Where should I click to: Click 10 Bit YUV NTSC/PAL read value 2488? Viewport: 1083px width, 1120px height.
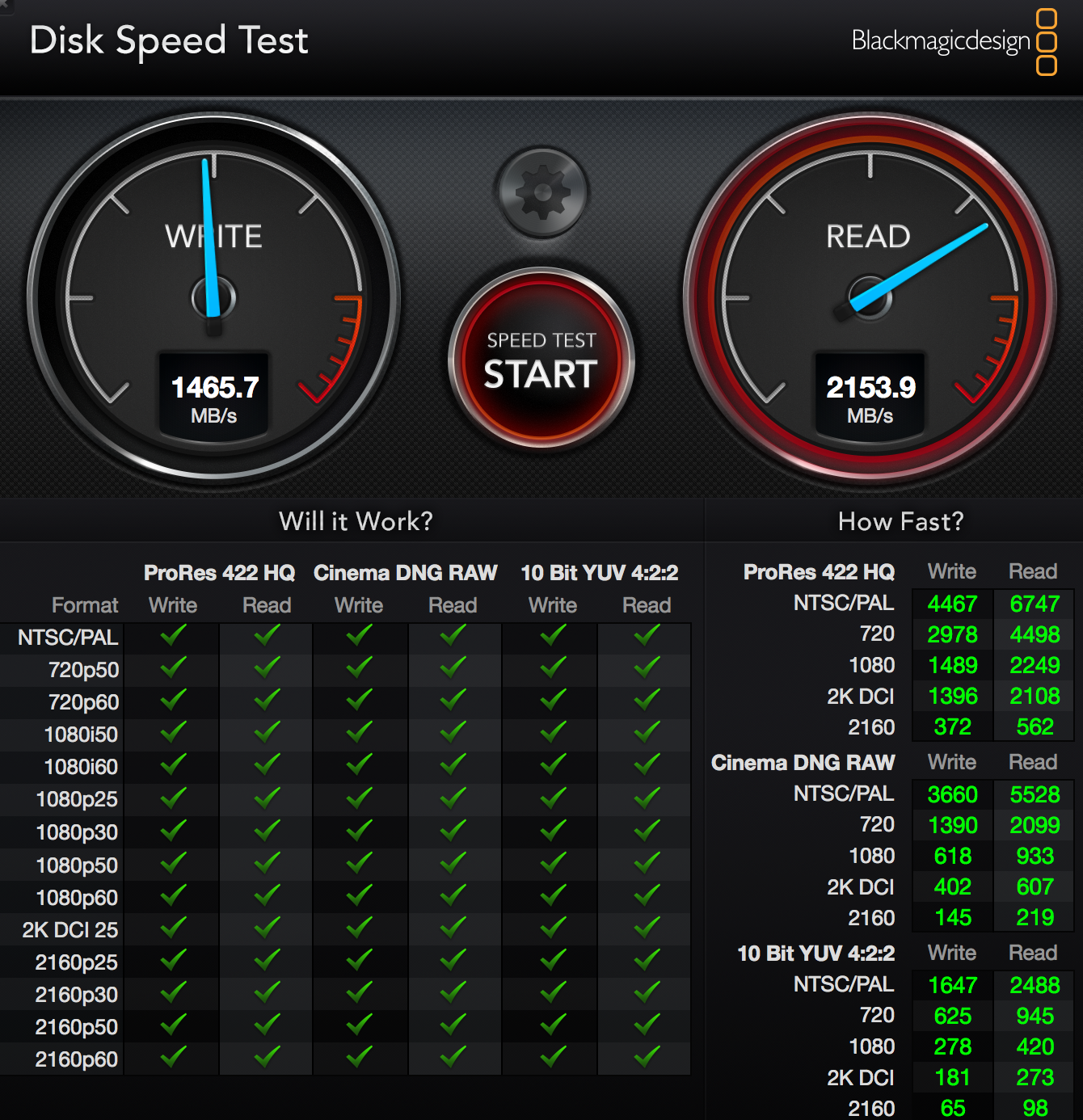1035,985
